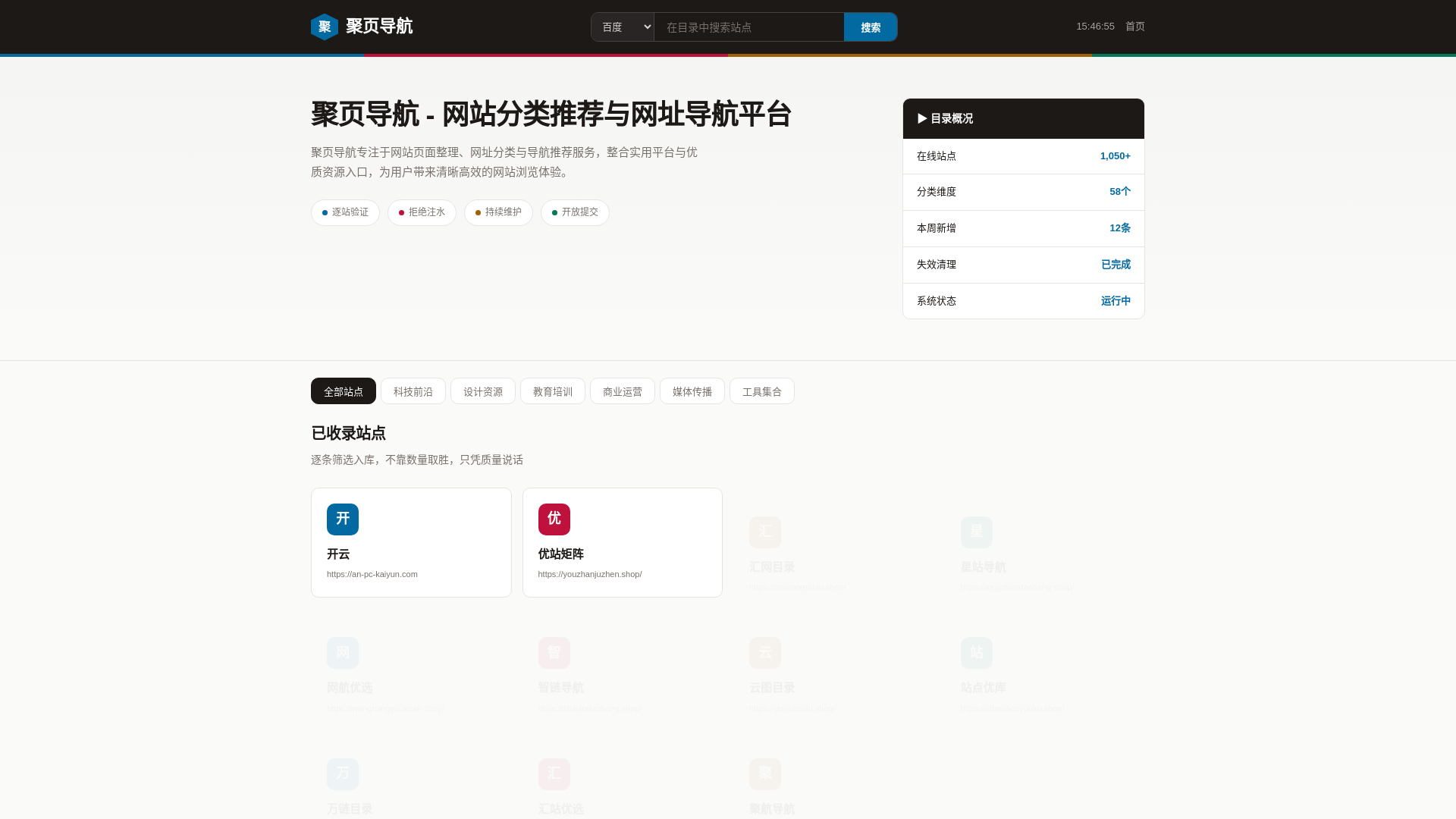Image resolution: width=1456 pixels, height=819 pixels.
Task: Click the faded 智 icon of 智链导航
Action: (554, 653)
